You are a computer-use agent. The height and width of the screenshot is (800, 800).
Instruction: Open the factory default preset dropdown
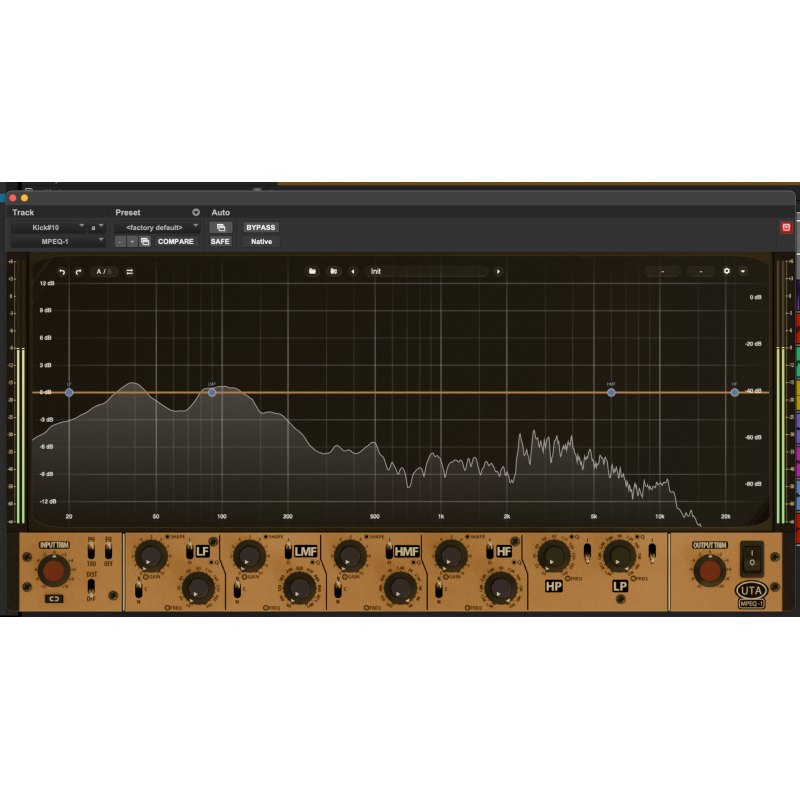(x=157, y=227)
